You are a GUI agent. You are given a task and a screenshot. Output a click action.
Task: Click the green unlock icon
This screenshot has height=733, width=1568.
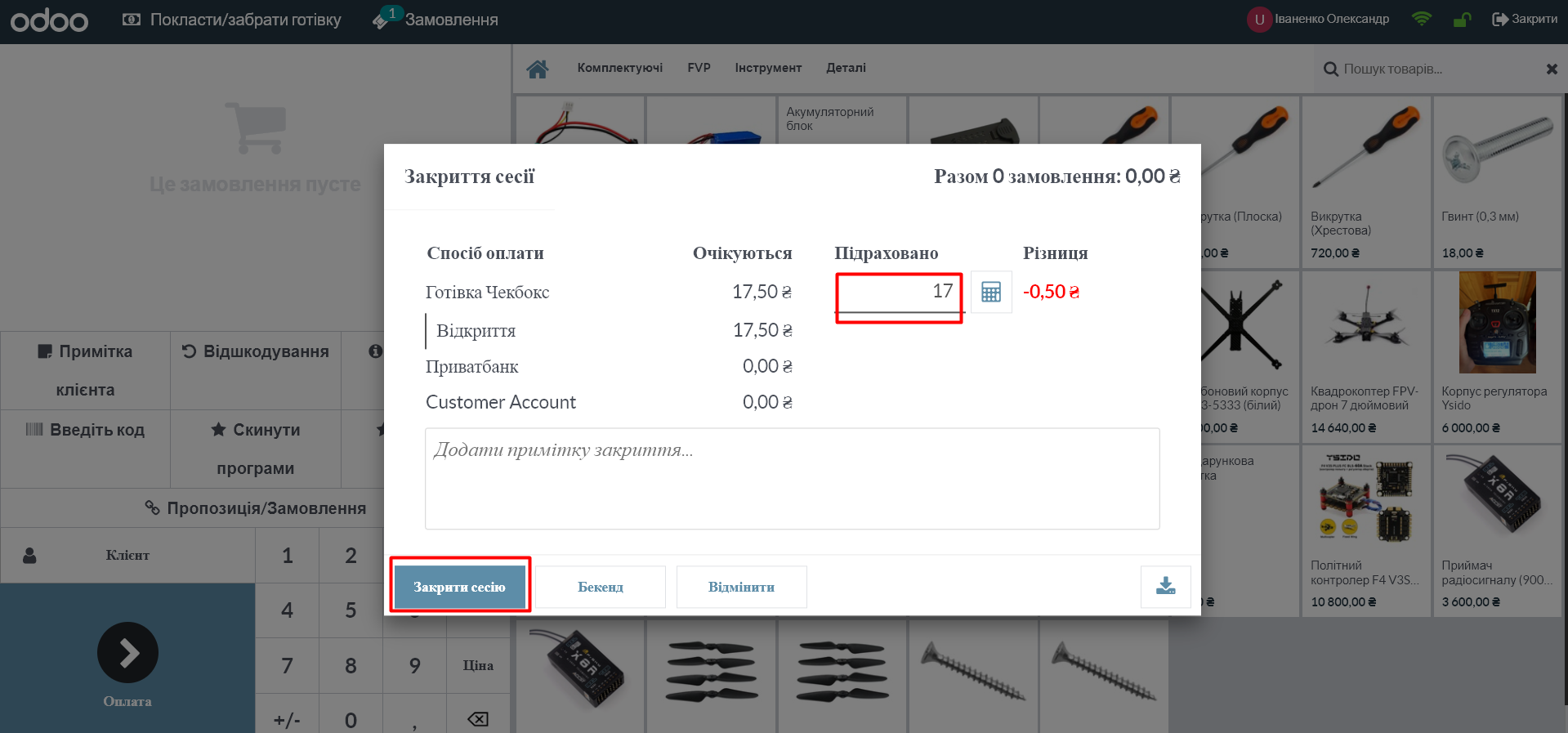[x=1462, y=20]
